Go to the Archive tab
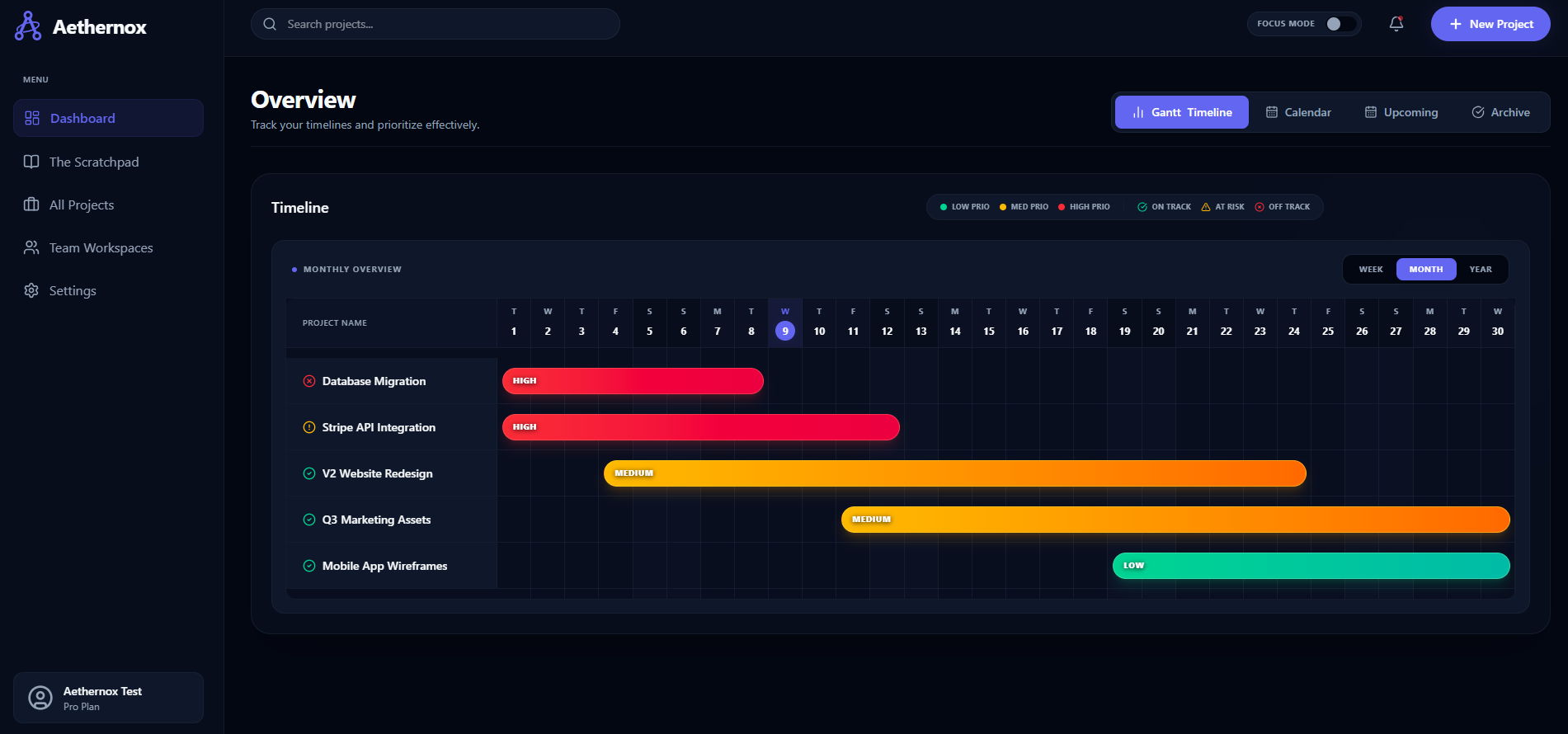Image resolution: width=1568 pixels, height=734 pixels. [x=1500, y=112]
